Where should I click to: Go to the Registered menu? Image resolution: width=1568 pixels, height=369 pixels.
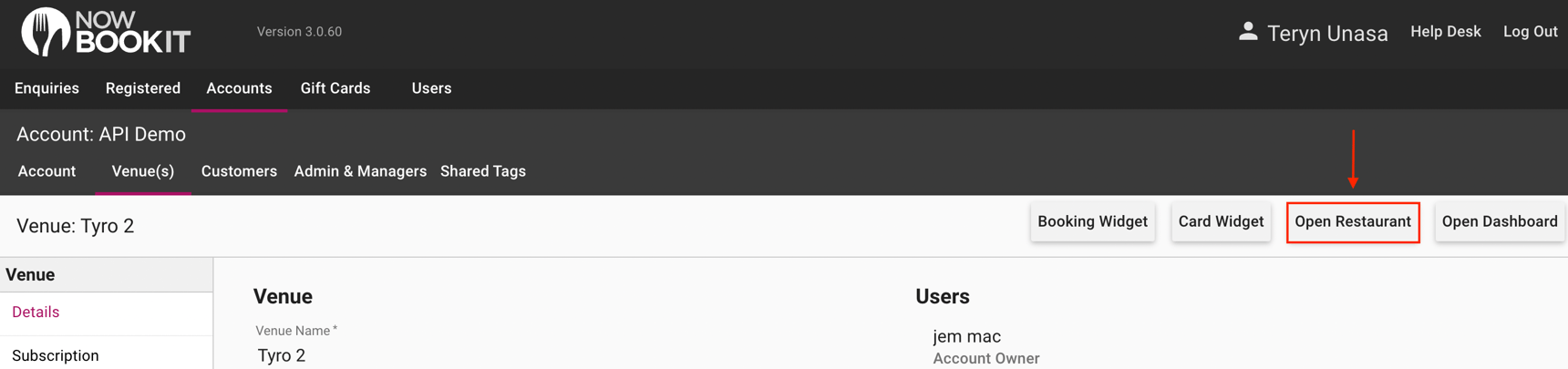coord(143,88)
